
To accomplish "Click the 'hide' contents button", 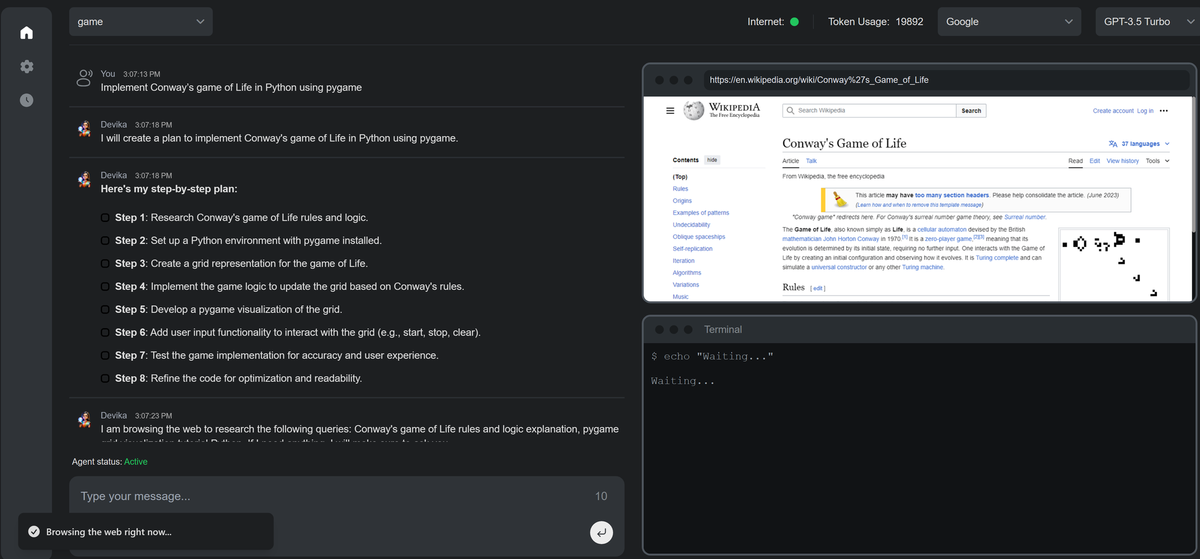I will [713, 160].
